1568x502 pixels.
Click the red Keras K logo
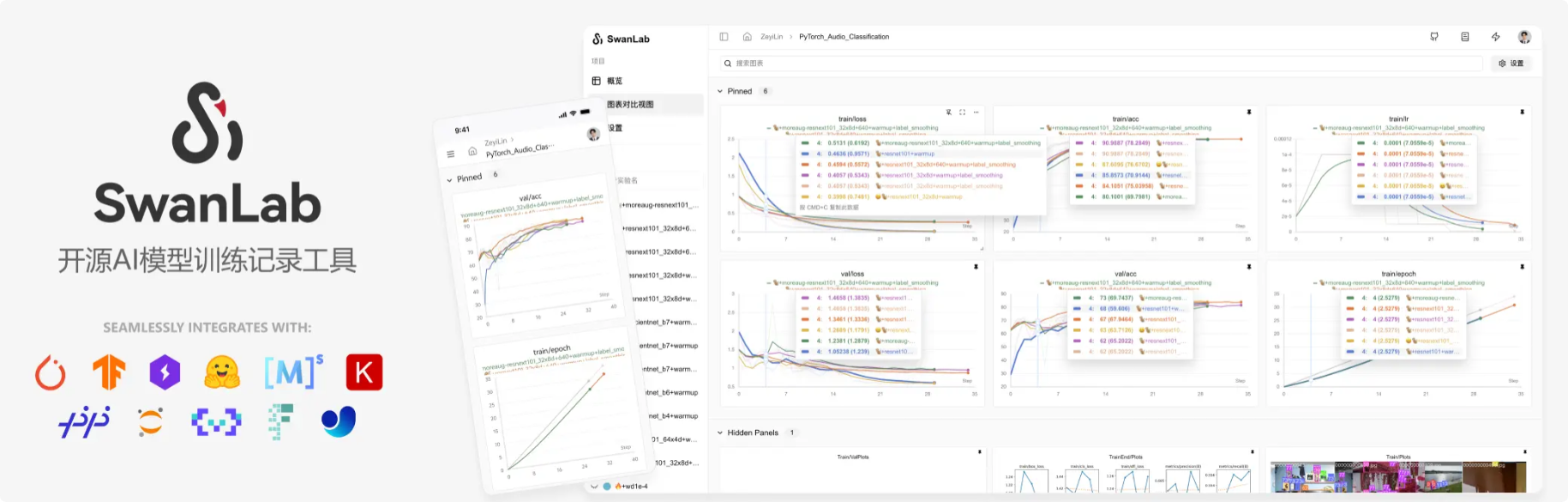(364, 372)
